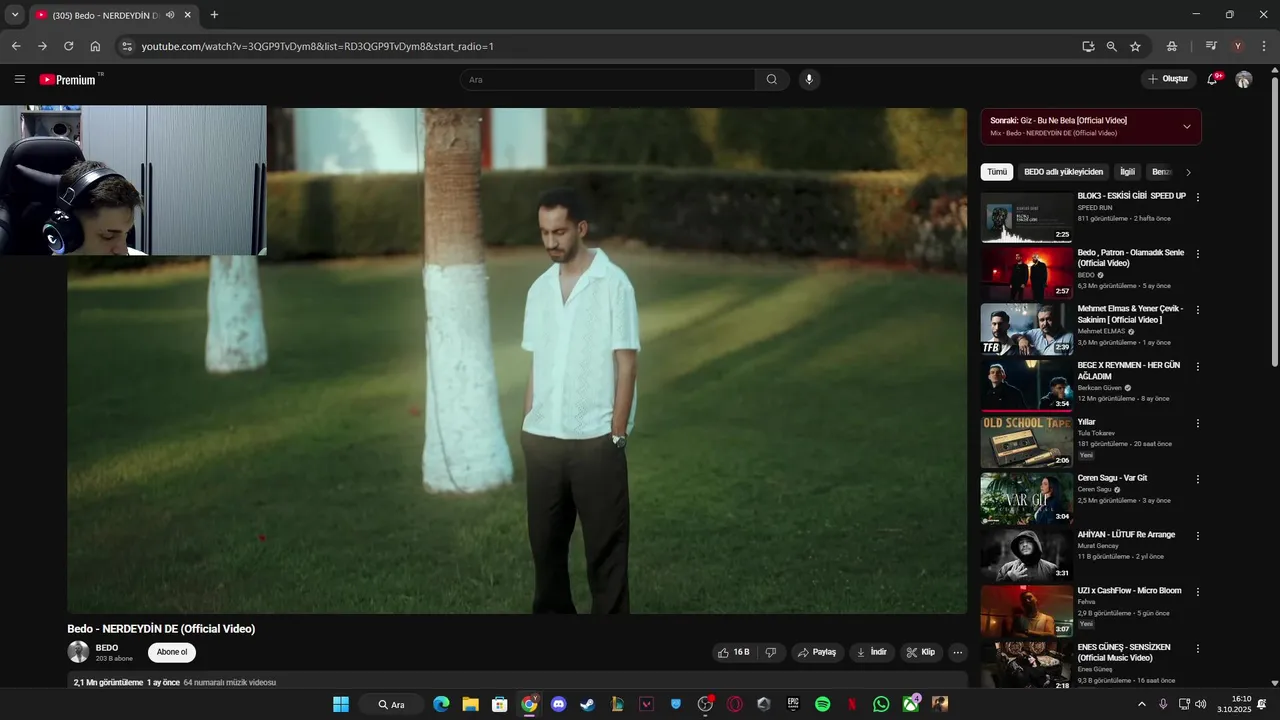Open ENES GÜNEŞ - SENSİZKEN video title
Image resolution: width=1280 pixels, height=720 pixels.
(1124, 652)
